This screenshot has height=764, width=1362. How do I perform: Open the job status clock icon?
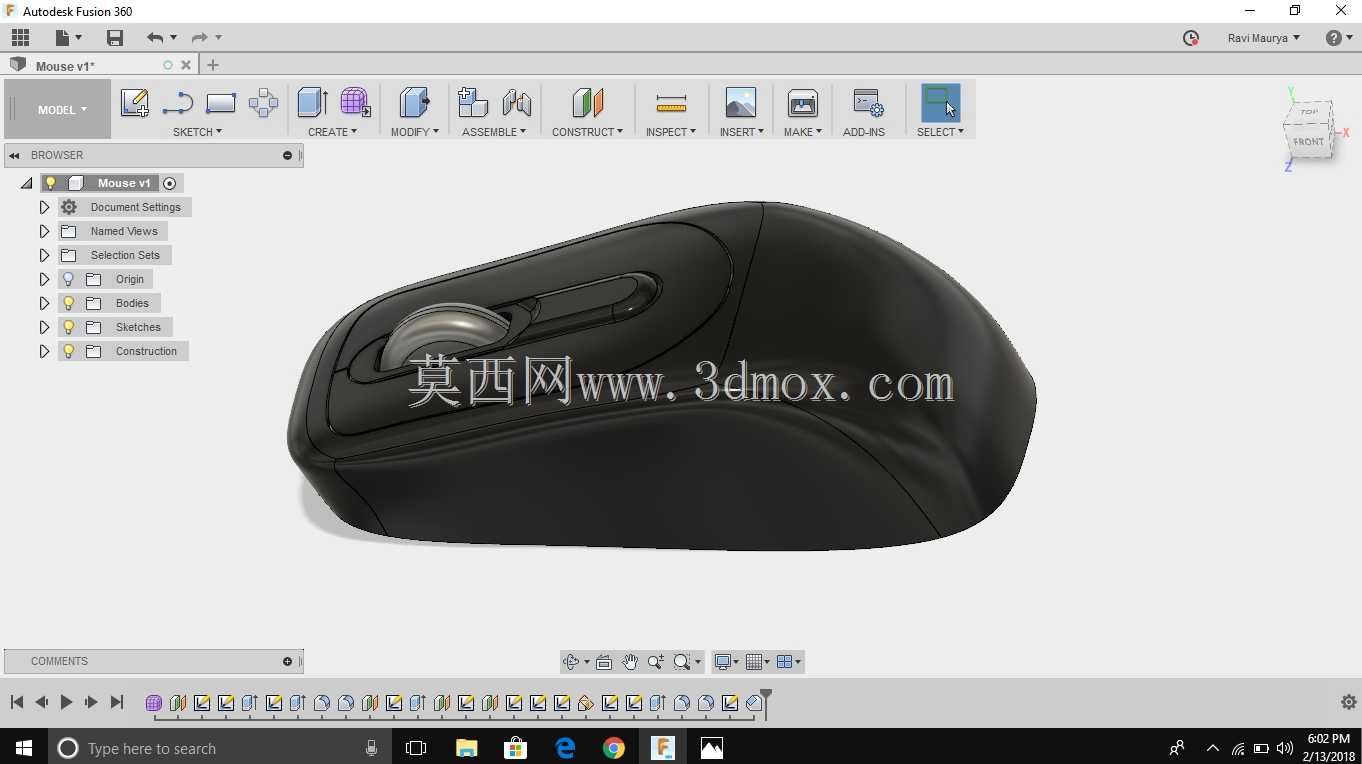click(1190, 38)
